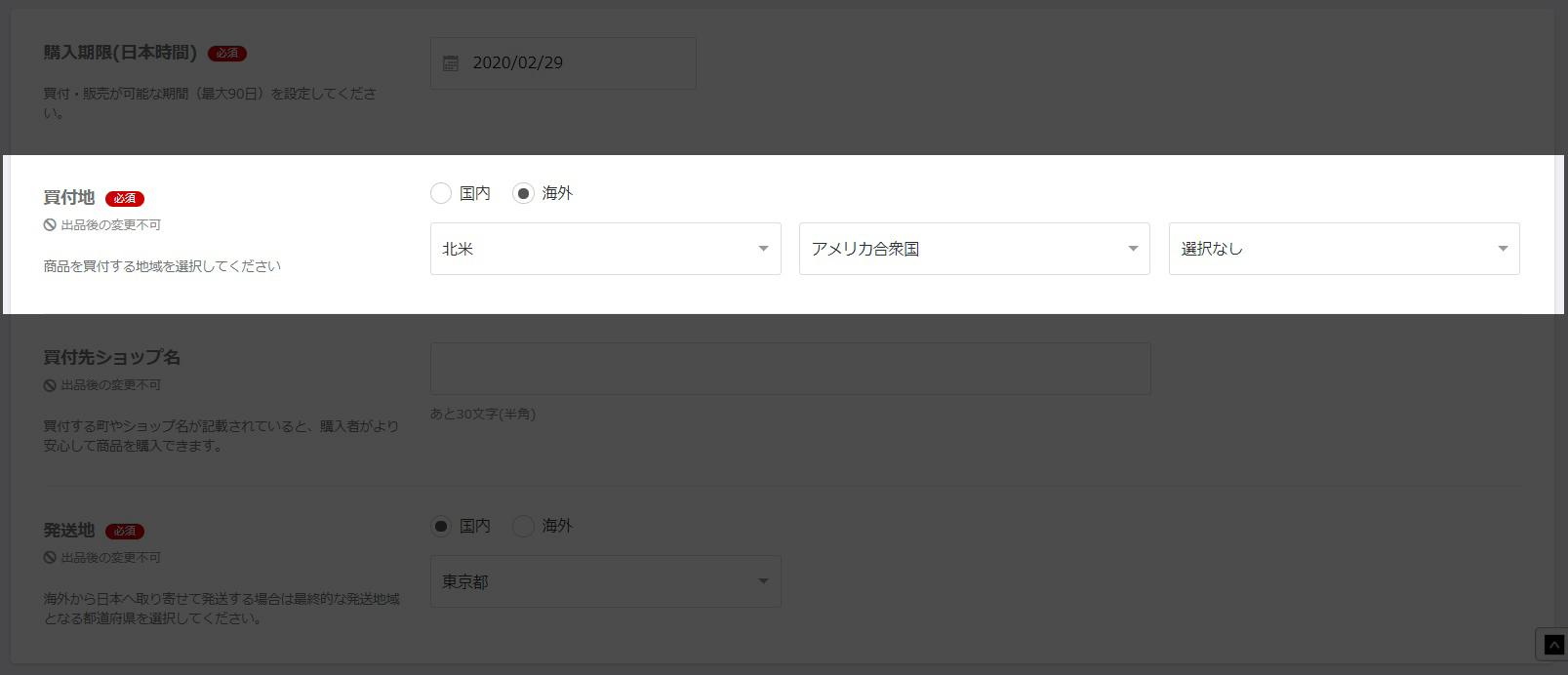
Task: Click the 必須 badge next to 購入期限
Action: tap(227, 54)
